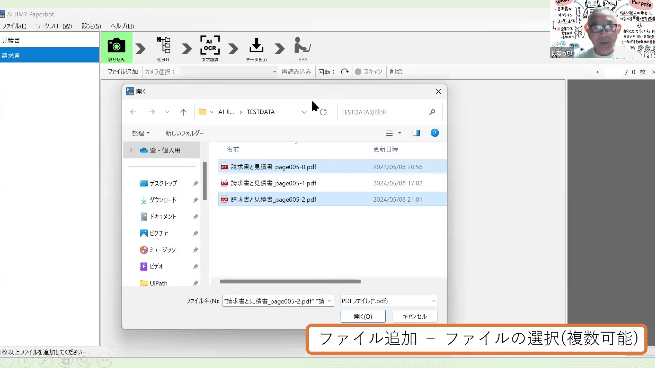Refresh the TESTDATA folder view
This screenshot has height=368, width=655.
click(323, 112)
